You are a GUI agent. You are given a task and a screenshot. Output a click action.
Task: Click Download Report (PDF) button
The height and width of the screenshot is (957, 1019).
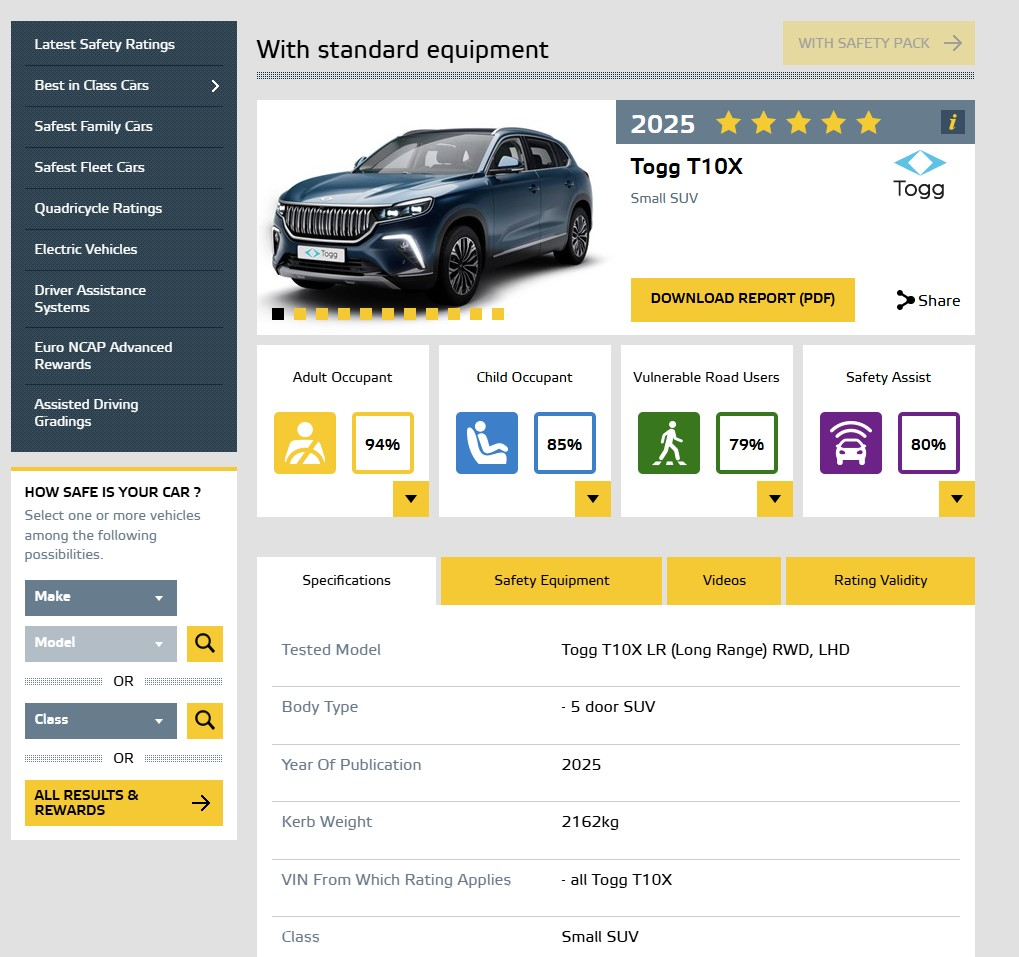[x=743, y=300]
